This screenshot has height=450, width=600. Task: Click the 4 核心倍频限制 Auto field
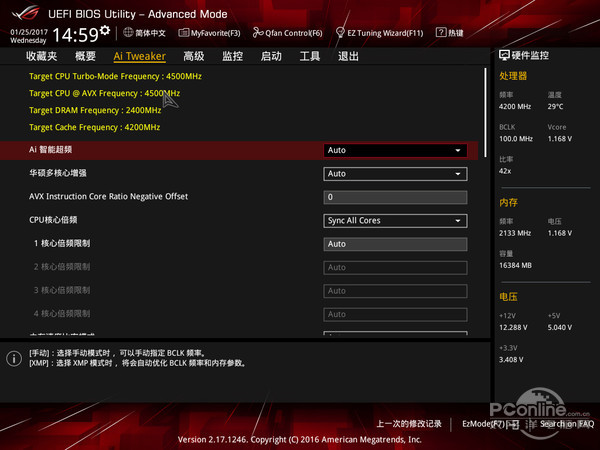[x=395, y=315]
